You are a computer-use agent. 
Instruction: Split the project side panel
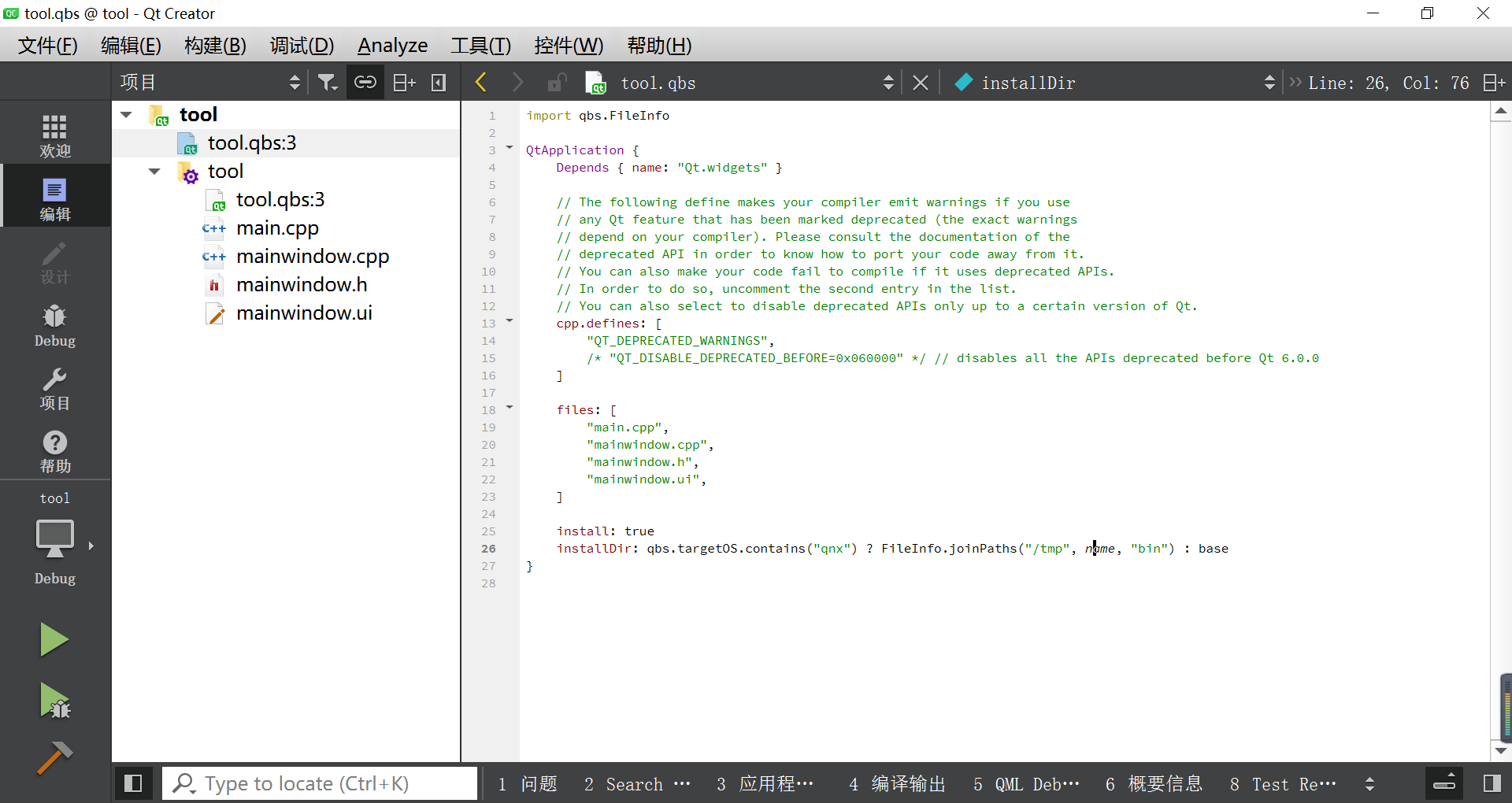click(x=404, y=83)
